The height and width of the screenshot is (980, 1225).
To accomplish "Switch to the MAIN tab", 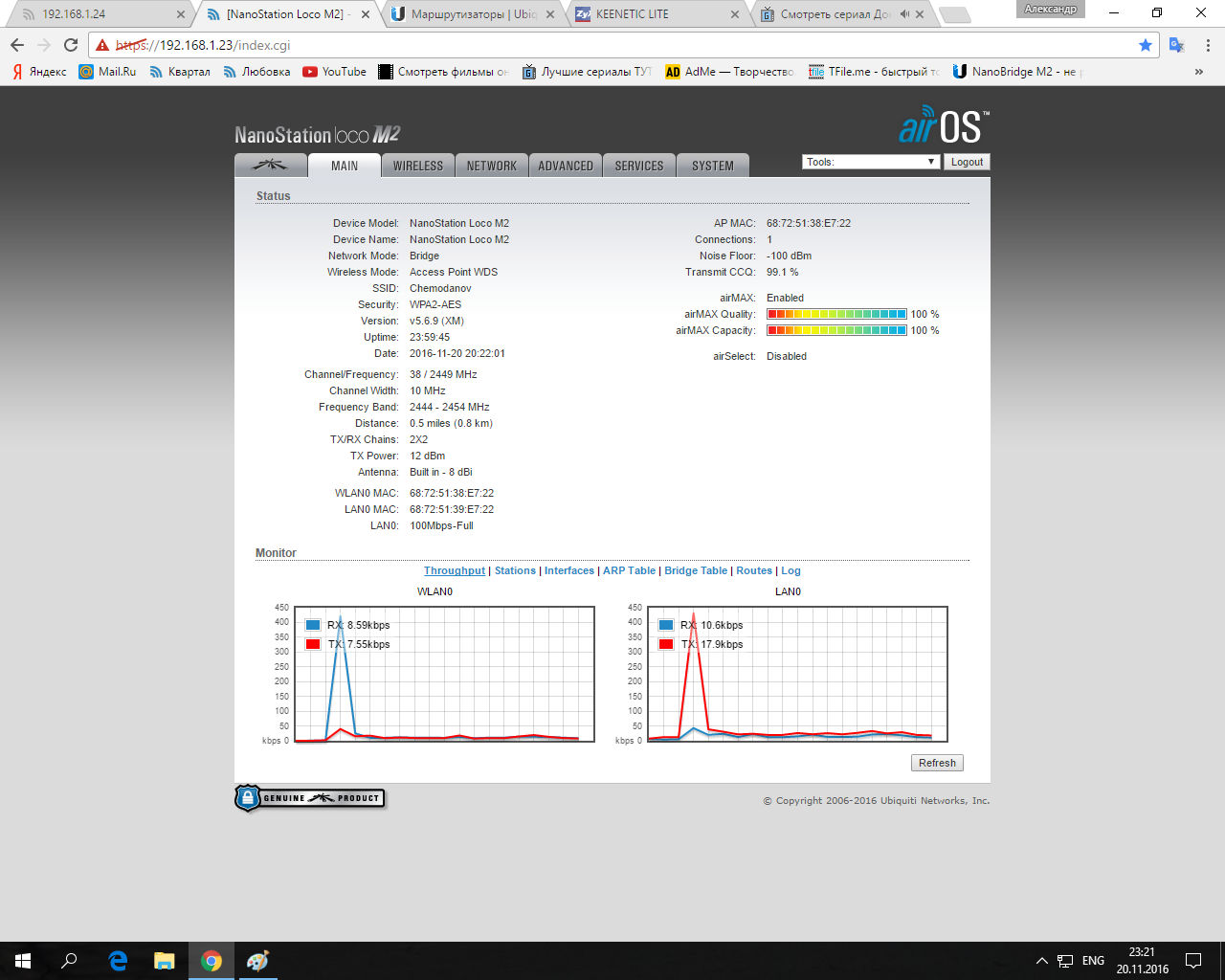I will [x=345, y=166].
